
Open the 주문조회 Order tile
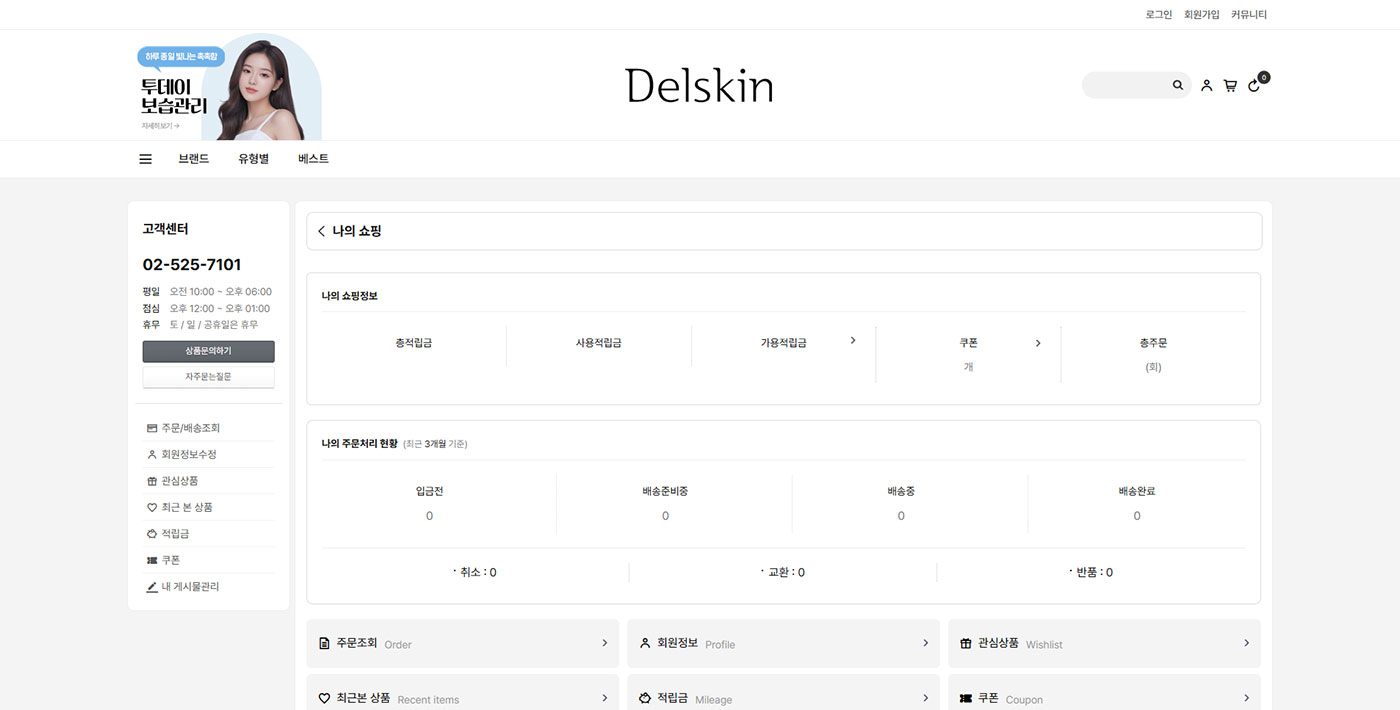point(462,643)
